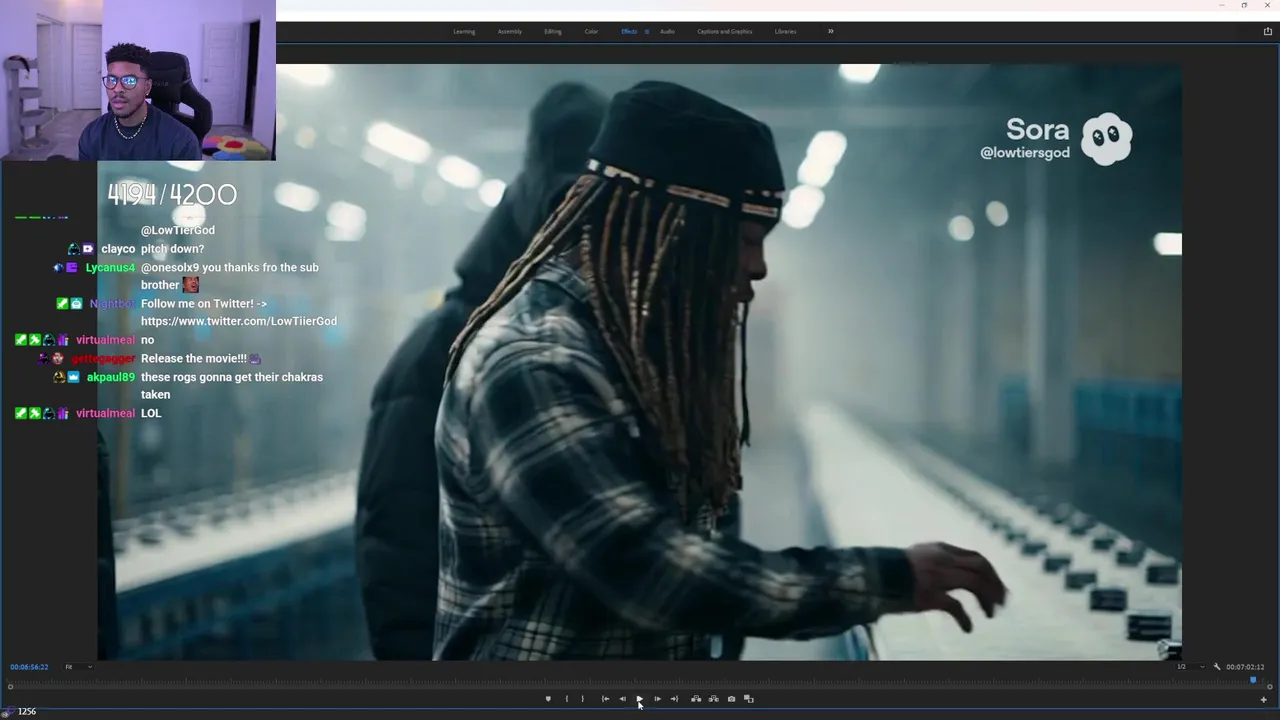Click the Mark In bracket button
Image resolution: width=1280 pixels, height=720 pixels.
(x=566, y=699)
